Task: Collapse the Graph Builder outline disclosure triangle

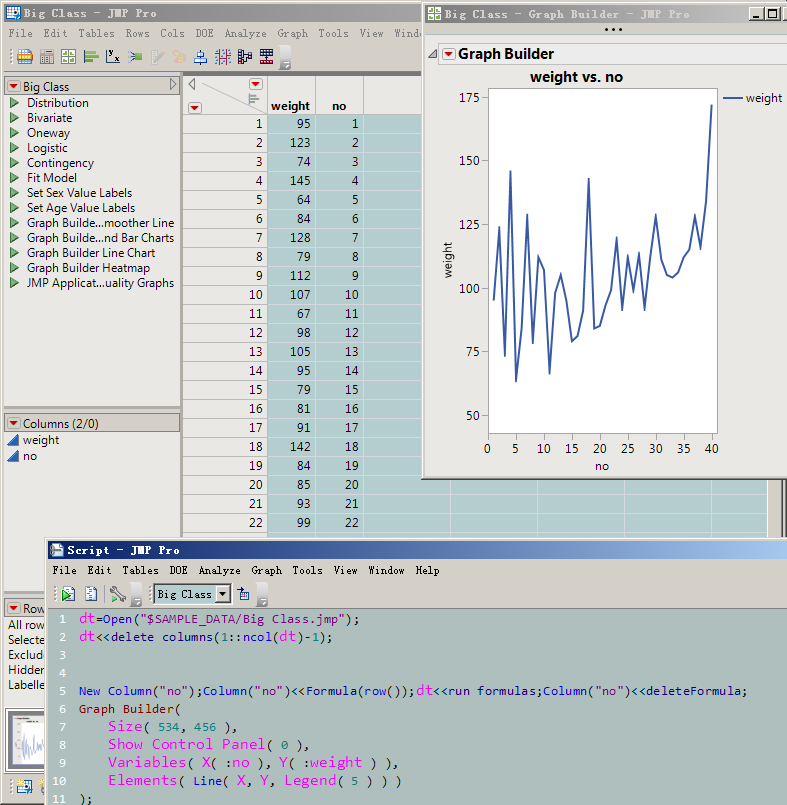Action: tap(433, 54)
